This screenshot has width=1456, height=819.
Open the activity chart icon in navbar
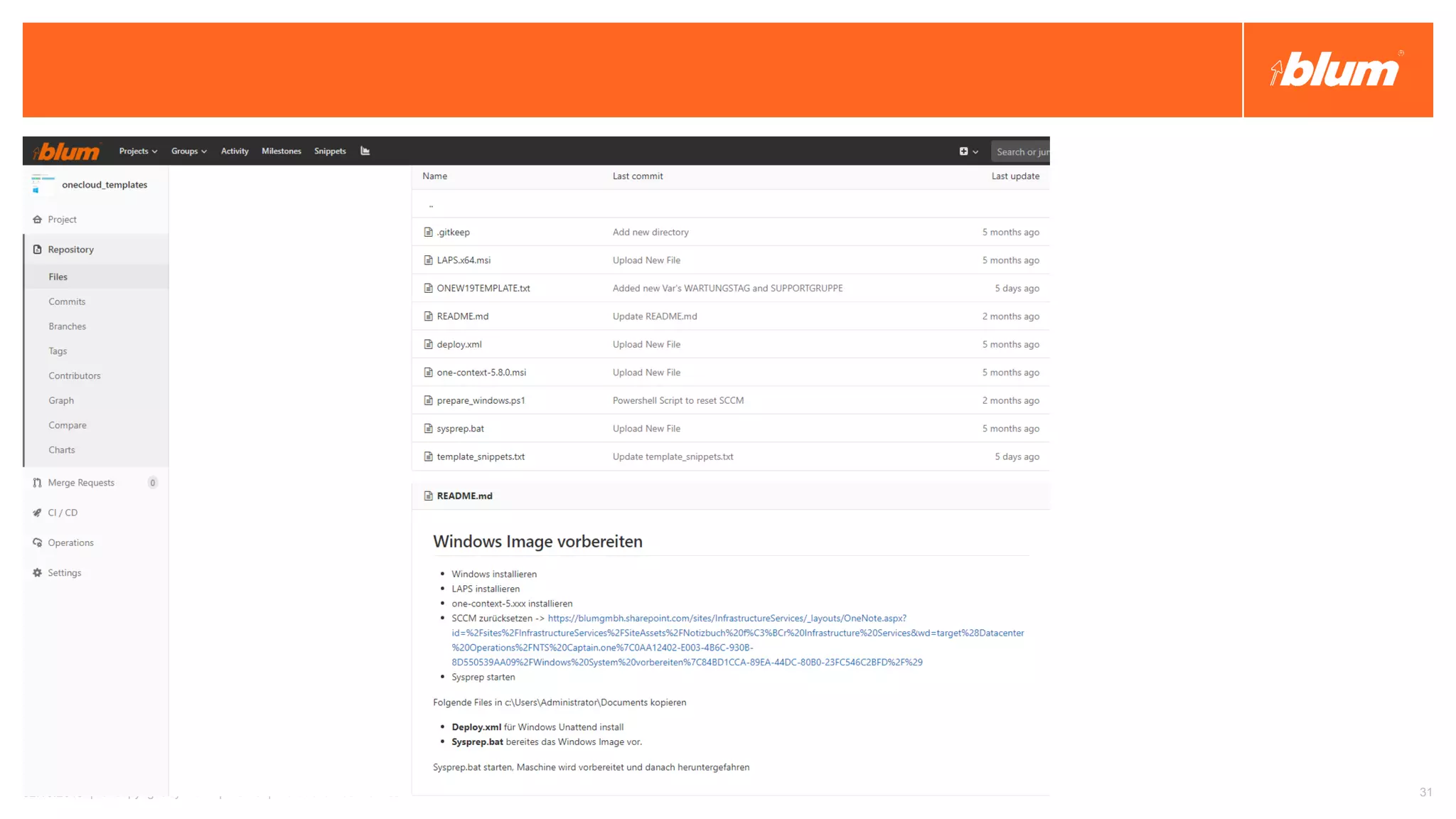(x=365, y=151)
